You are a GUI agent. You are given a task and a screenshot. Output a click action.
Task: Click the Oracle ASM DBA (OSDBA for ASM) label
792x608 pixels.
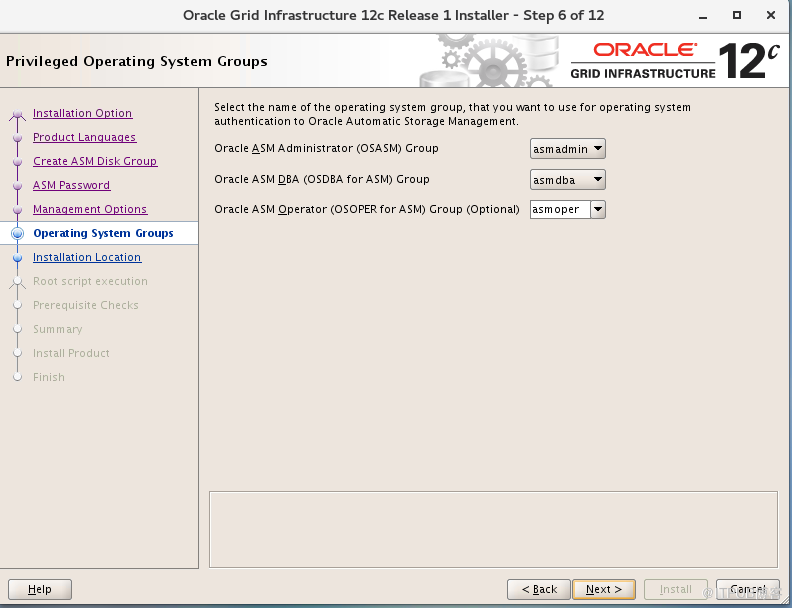click(x=322, y=179)
